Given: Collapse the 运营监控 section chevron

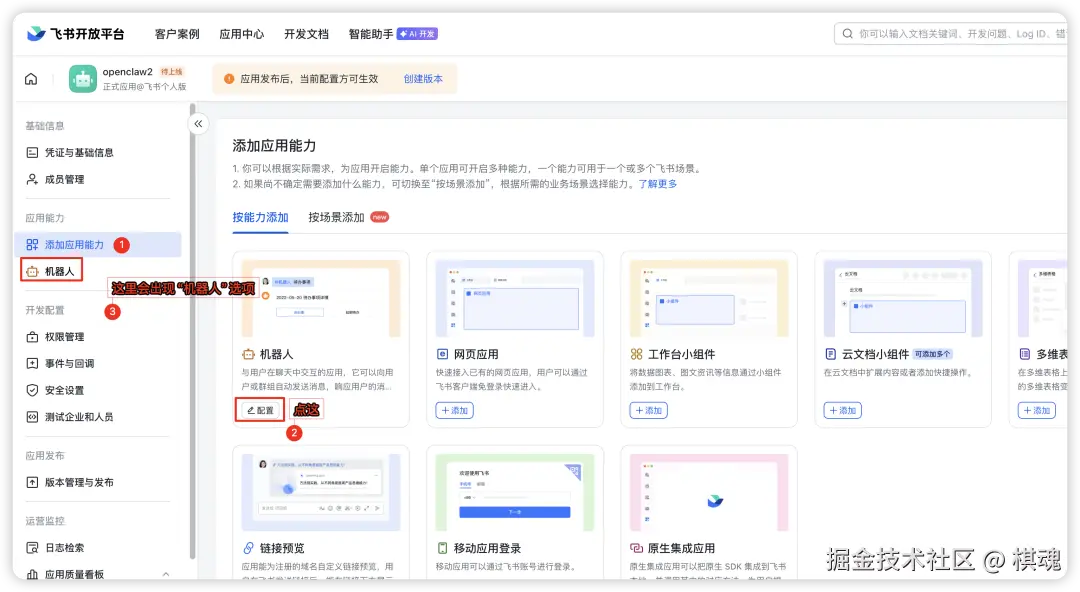Looking at the screenshot, I should (x=165, y=574).
